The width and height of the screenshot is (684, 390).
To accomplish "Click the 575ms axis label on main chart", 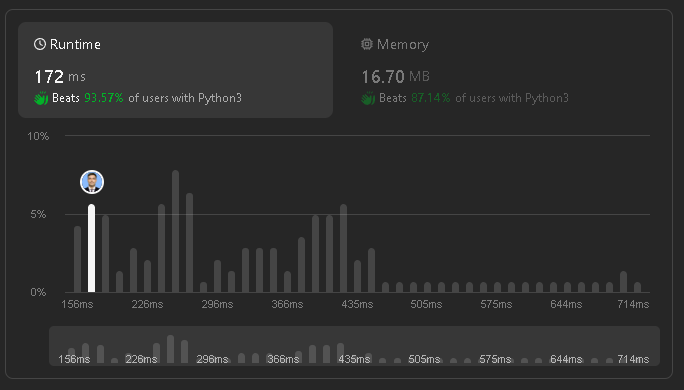I will coord(496,304).
